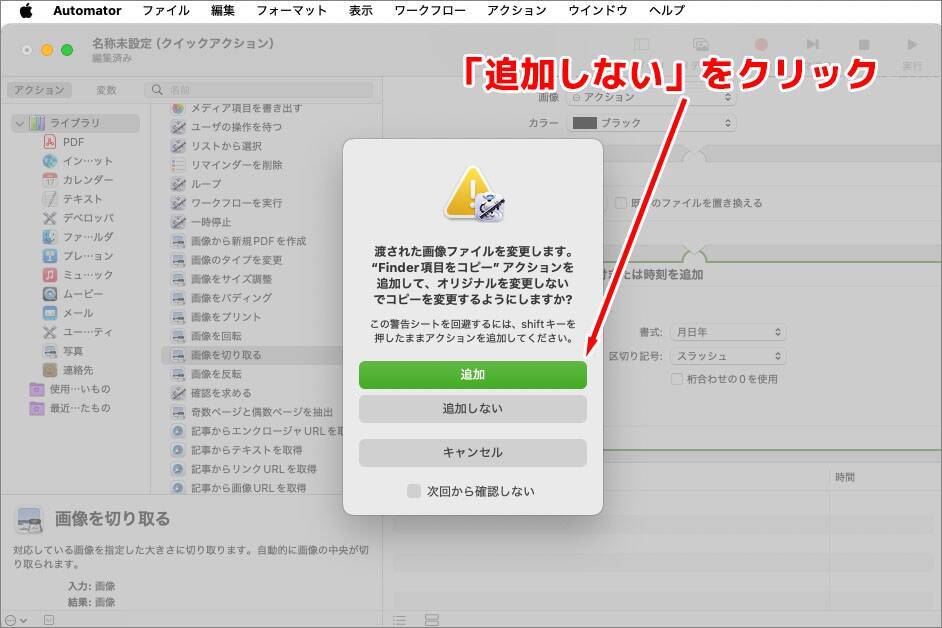This screenshot has height=628, width=942.
Task: Select 画像から新規PDFを作成 action
Action: pyautogui.click(x=248, y=241)
